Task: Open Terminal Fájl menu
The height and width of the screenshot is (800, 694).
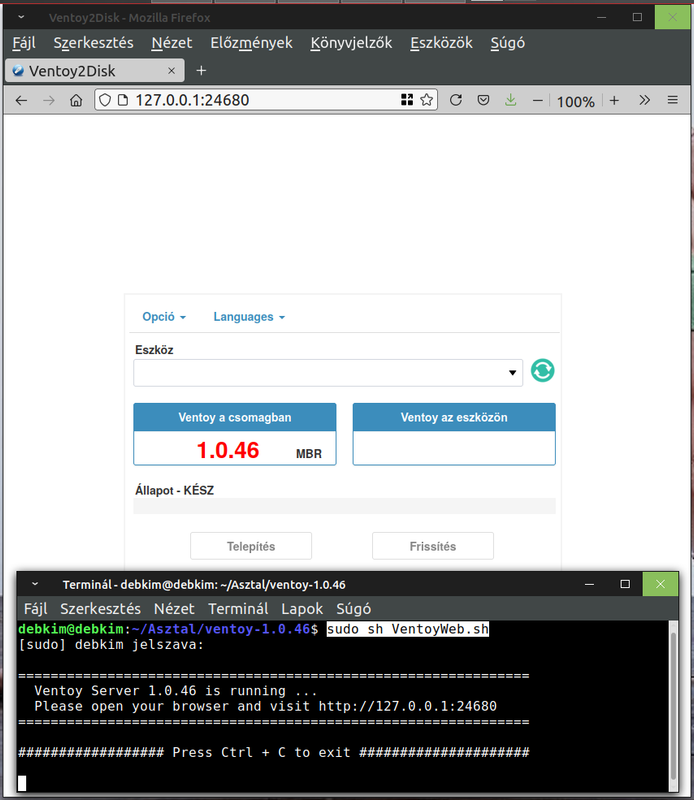Action: pyautogui.click(x=36, y=609)
